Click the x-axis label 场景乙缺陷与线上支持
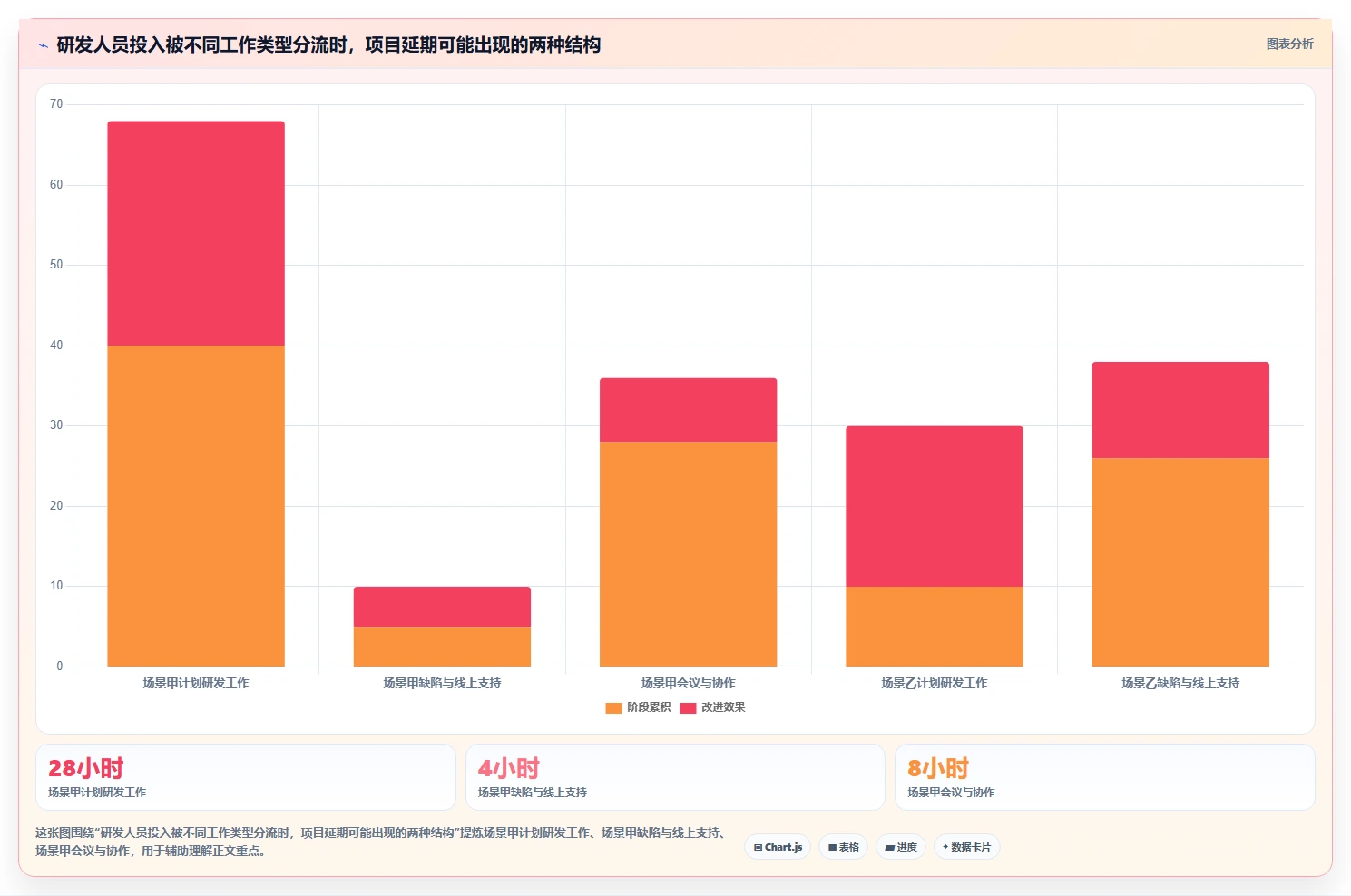The image size is (1351, 896). [1180, 683]
